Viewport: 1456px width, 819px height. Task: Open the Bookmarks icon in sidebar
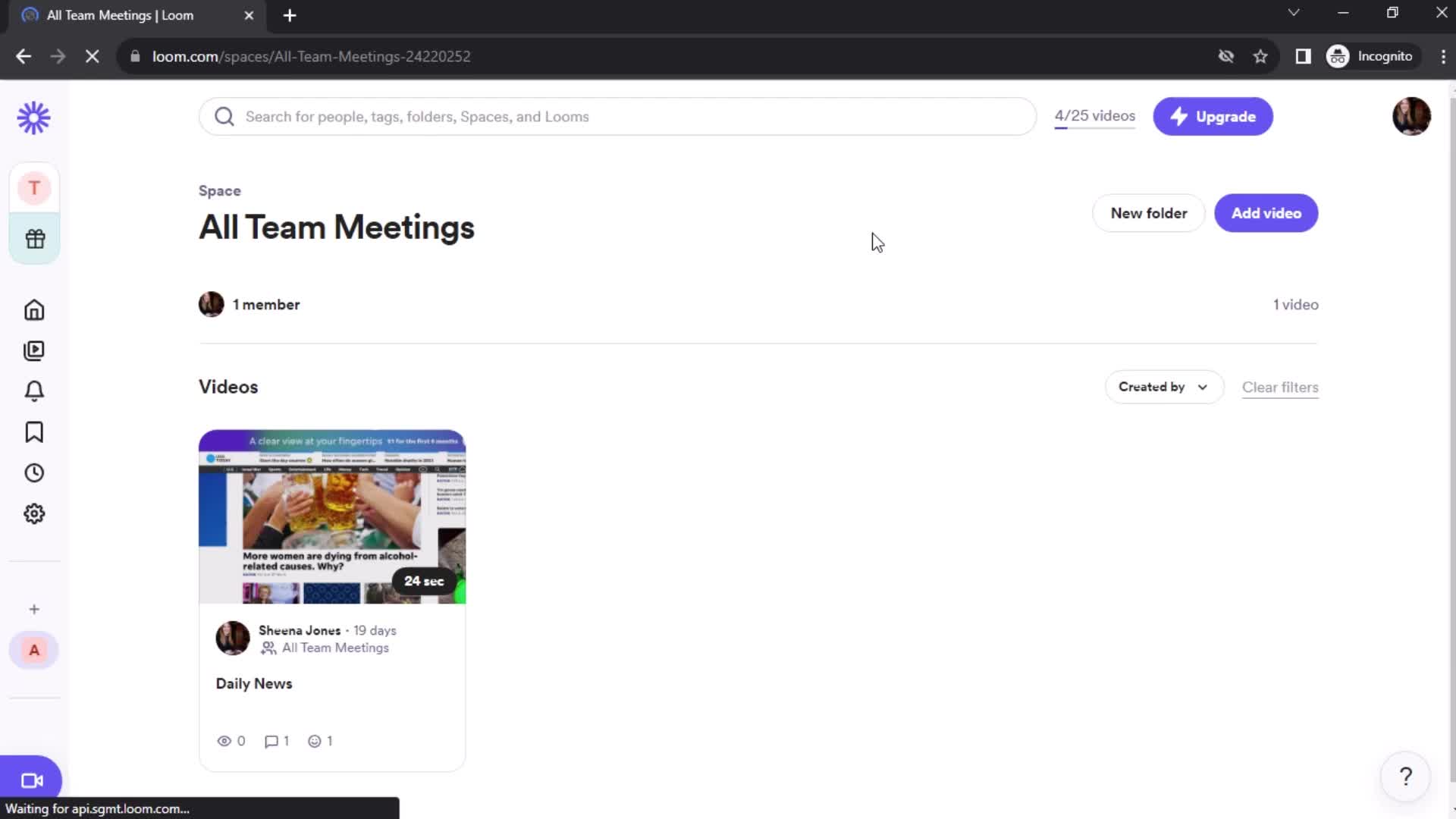tap(34, 432)
